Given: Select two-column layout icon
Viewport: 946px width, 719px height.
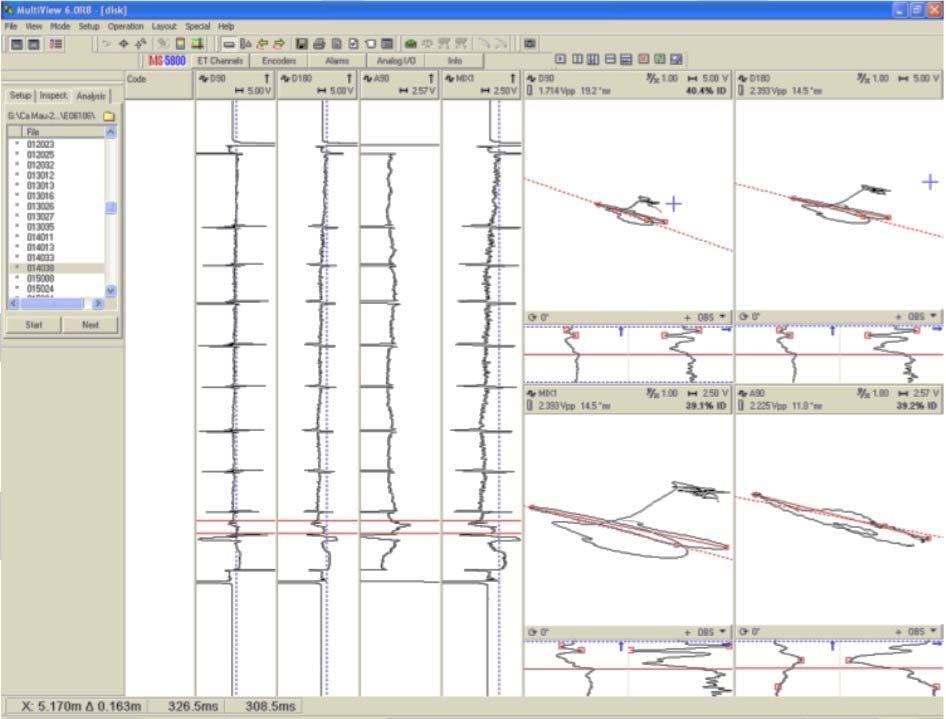Looking at the screenshot, I should [577, 59].
